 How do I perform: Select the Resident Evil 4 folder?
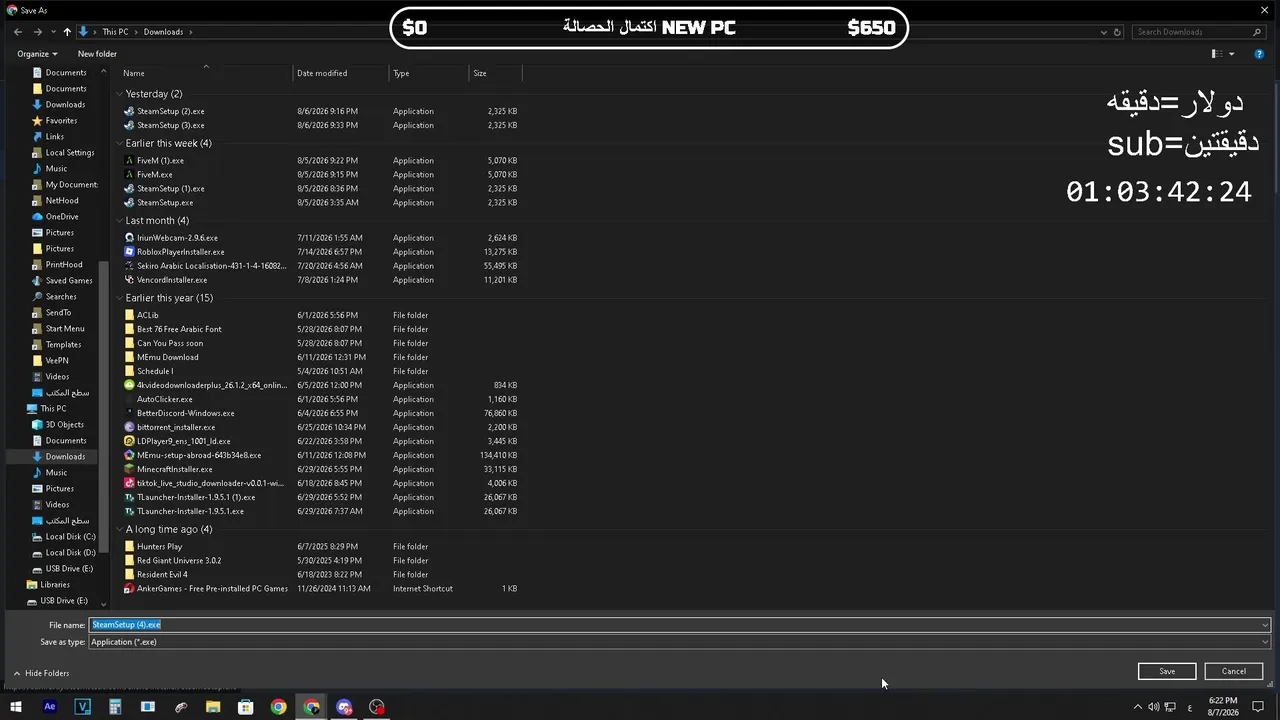(162, 575)
